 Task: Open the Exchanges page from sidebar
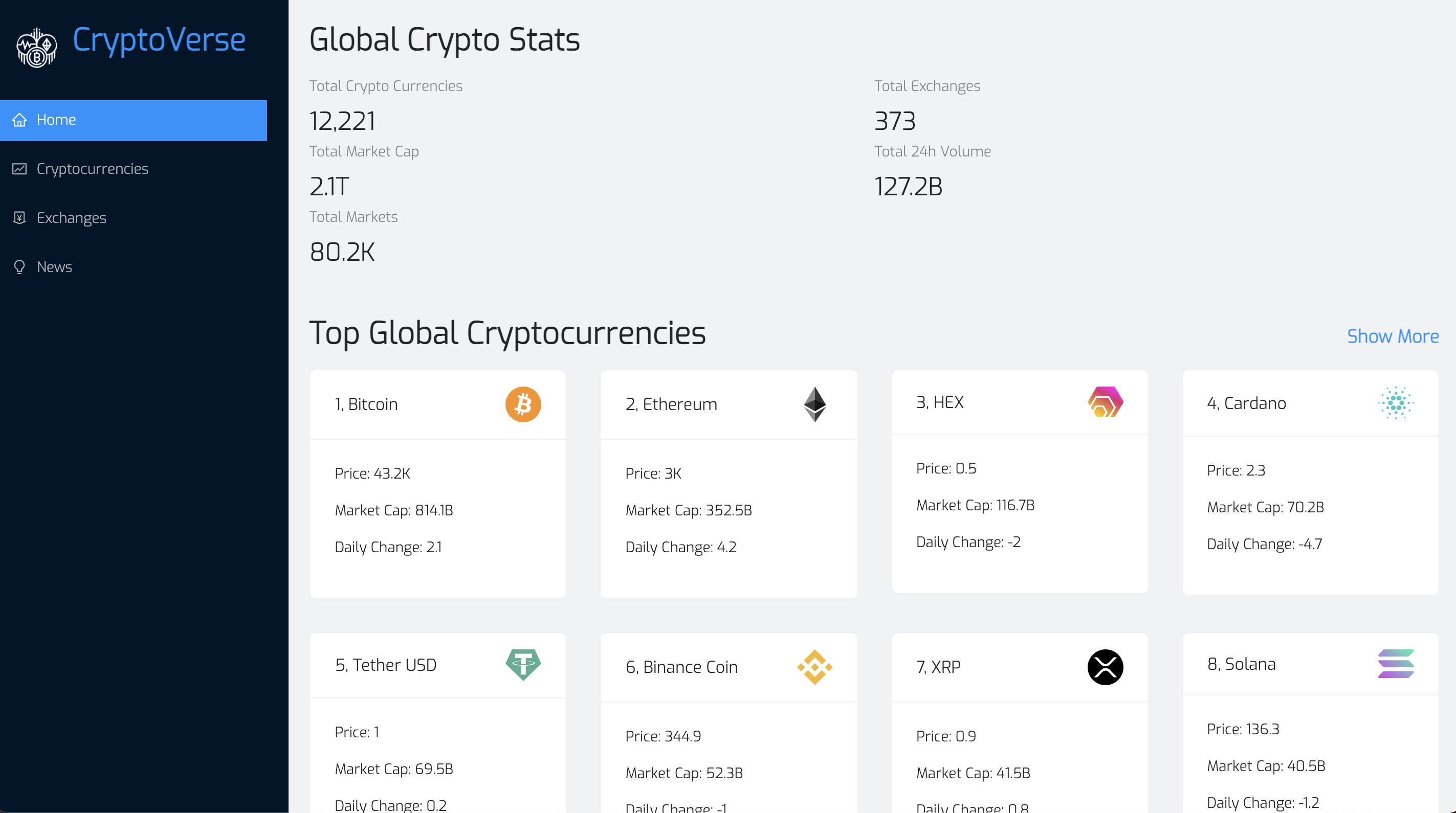[x=72, y=217]
